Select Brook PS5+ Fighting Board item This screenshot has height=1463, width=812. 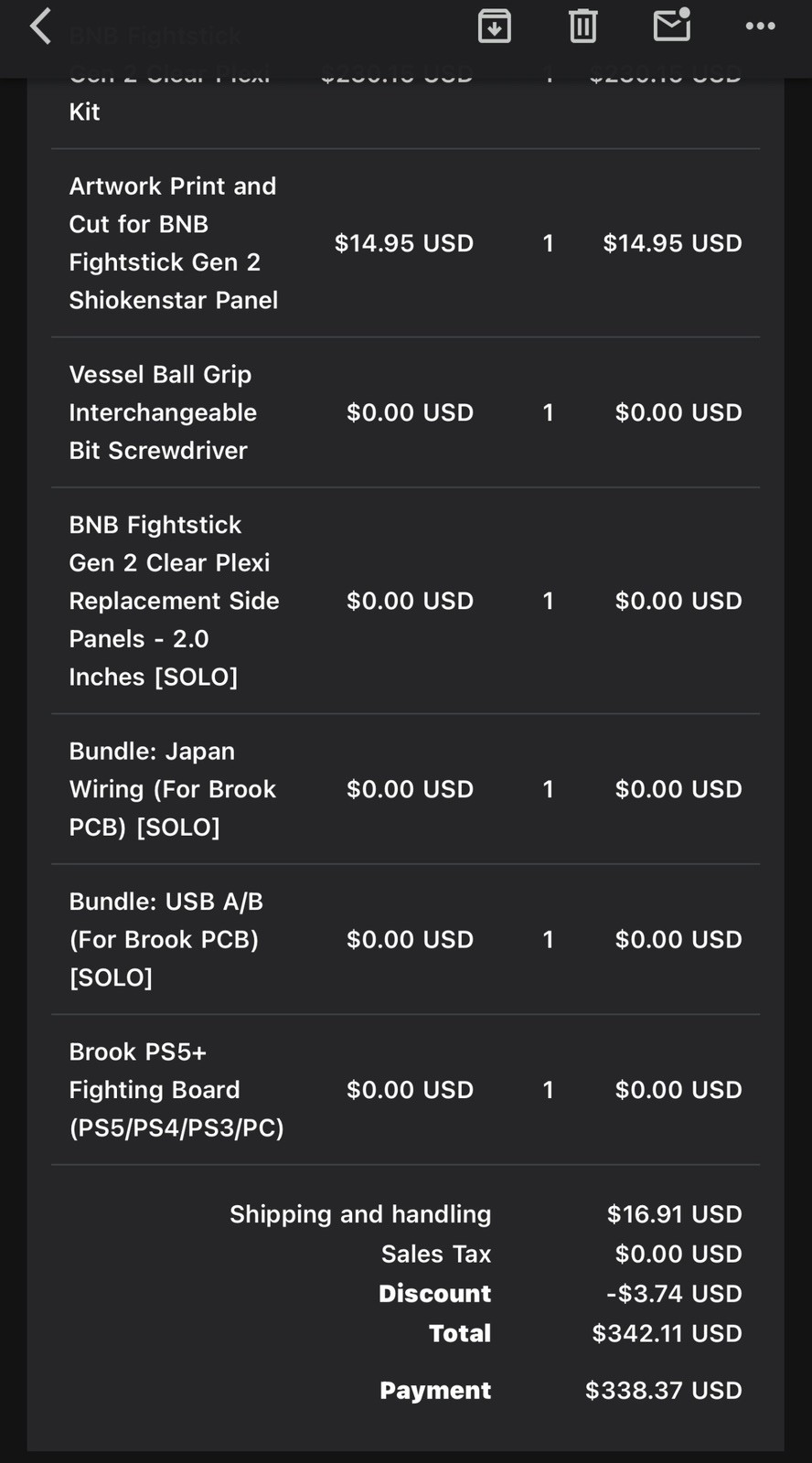tap(176, 1090)
